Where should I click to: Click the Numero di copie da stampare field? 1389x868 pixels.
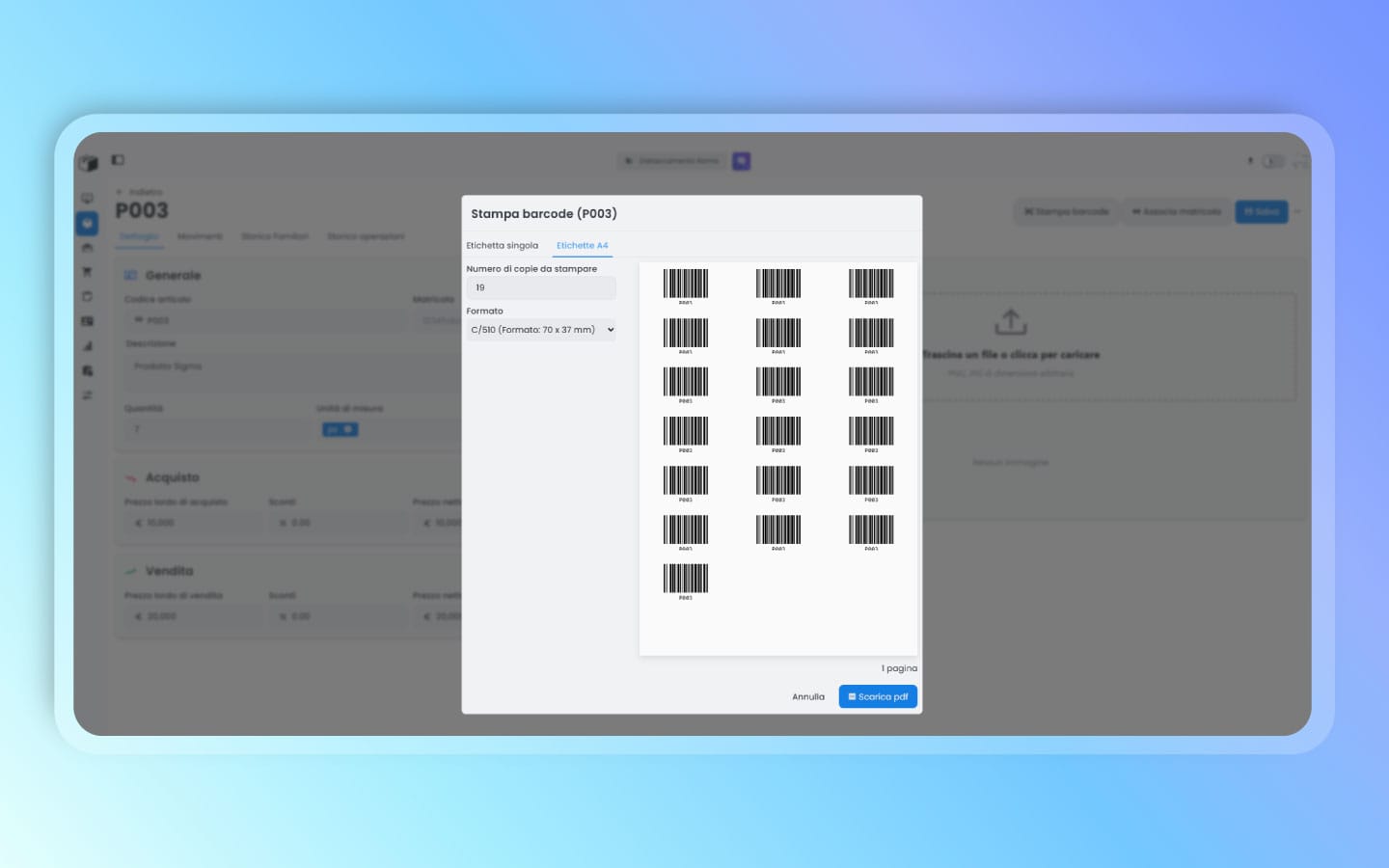click(x=540, y=287)
